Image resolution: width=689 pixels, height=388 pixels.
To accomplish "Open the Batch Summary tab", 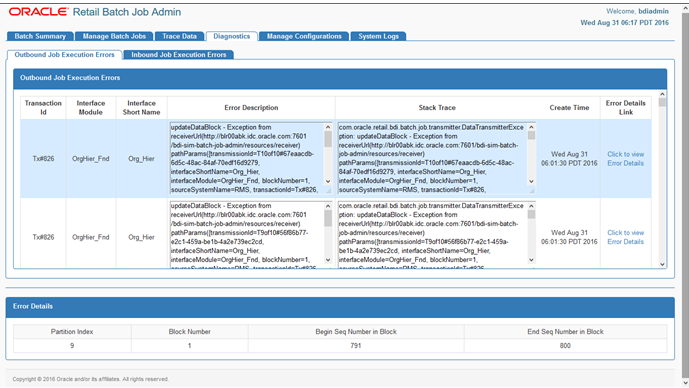I will (40, 36).
